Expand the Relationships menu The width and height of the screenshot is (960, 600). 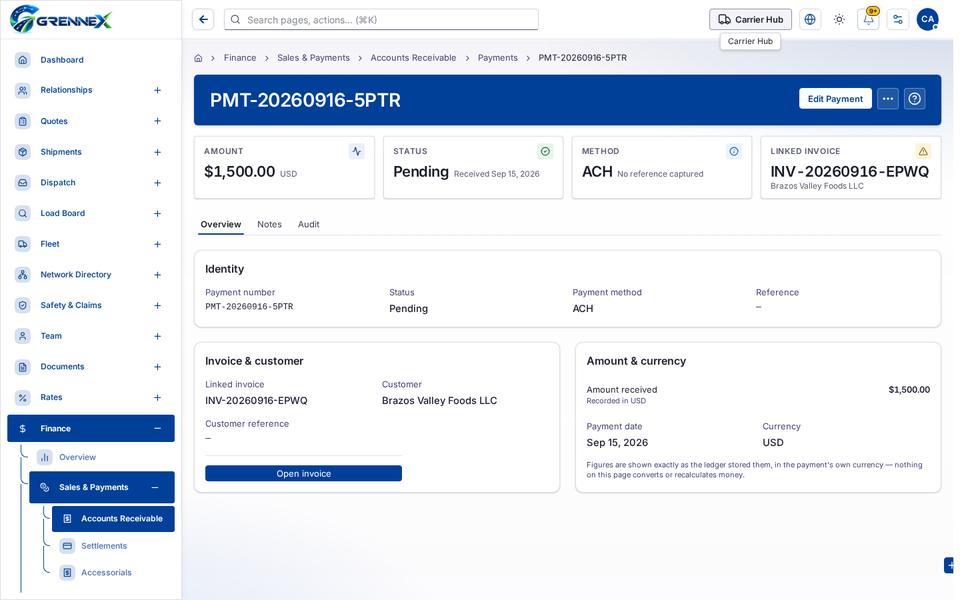pyautogui.click(x=157, y=91)
